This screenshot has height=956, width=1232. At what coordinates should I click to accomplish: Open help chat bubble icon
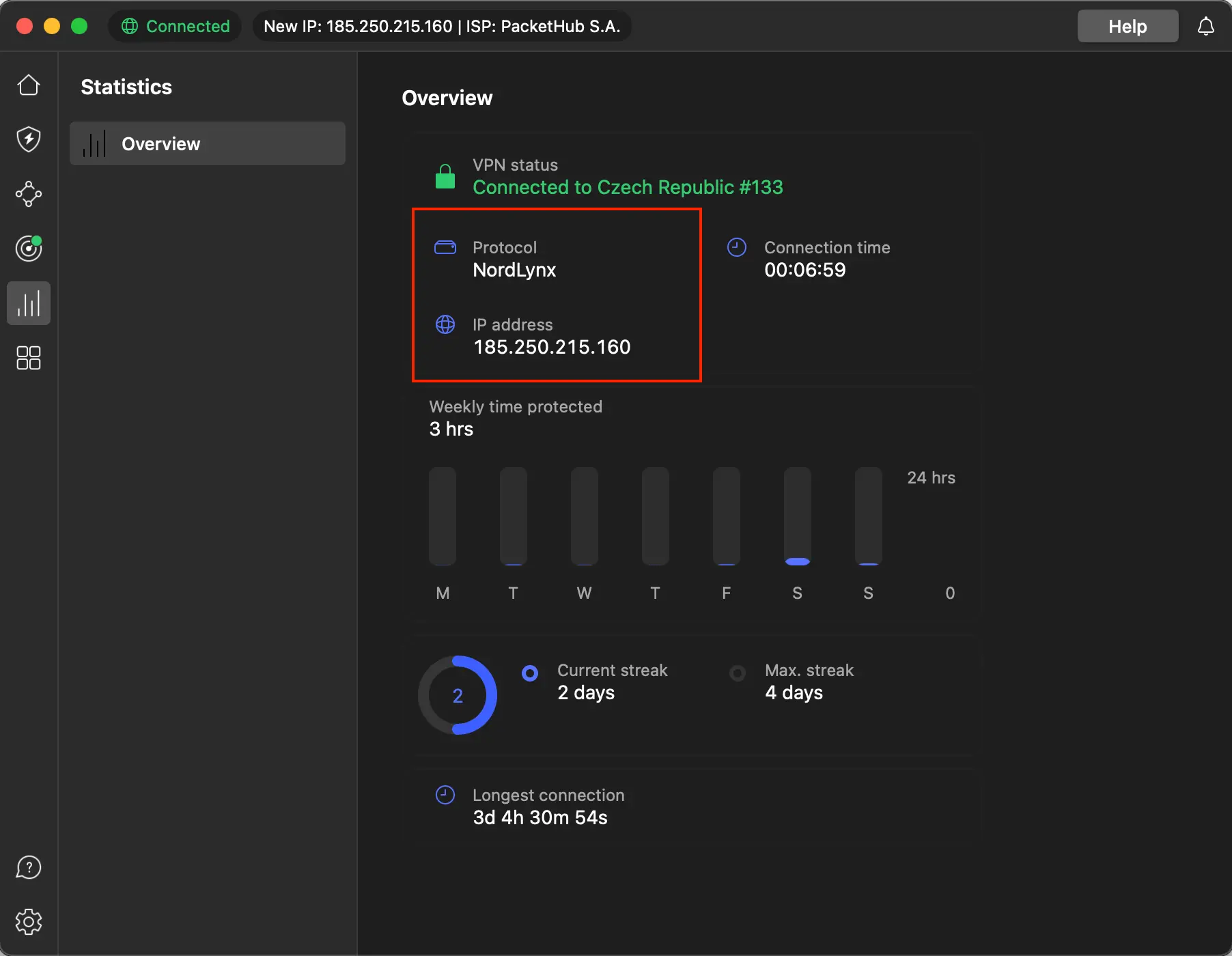point(29,868)
